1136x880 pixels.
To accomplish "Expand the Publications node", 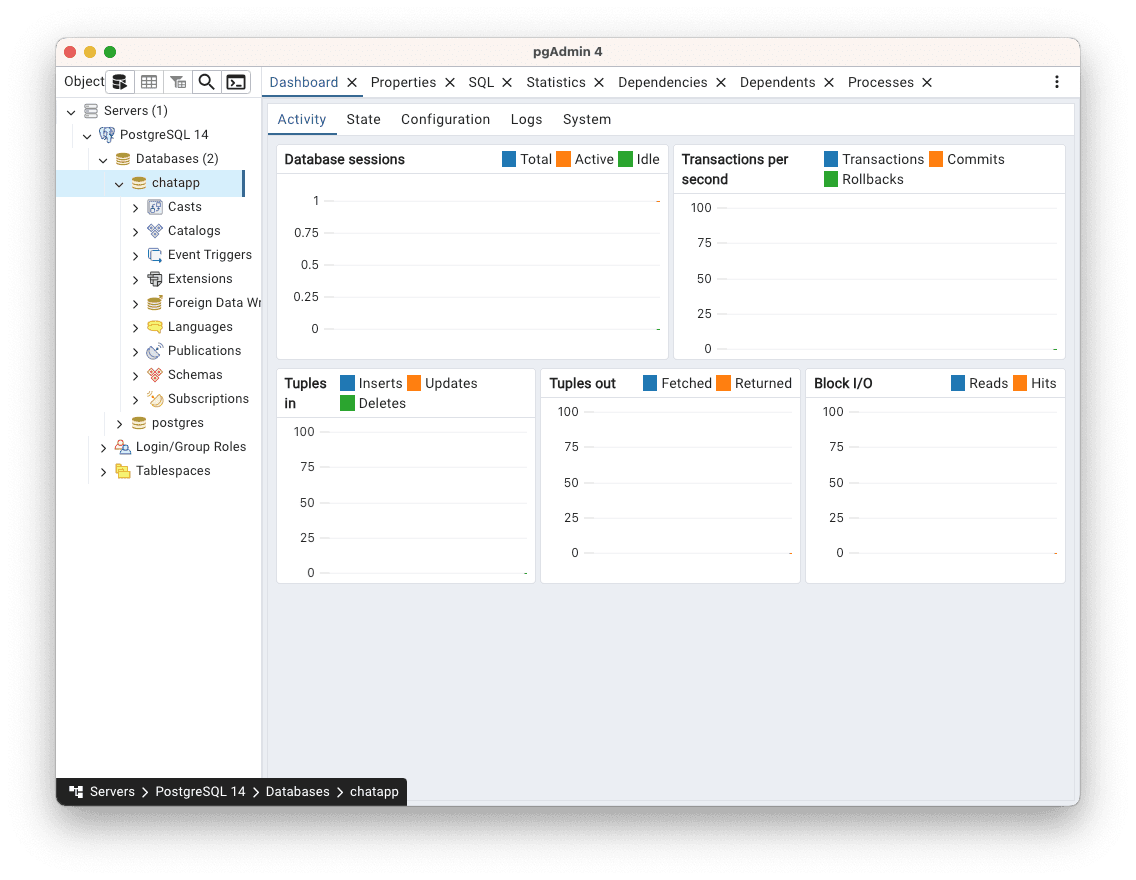I will 135,351.
